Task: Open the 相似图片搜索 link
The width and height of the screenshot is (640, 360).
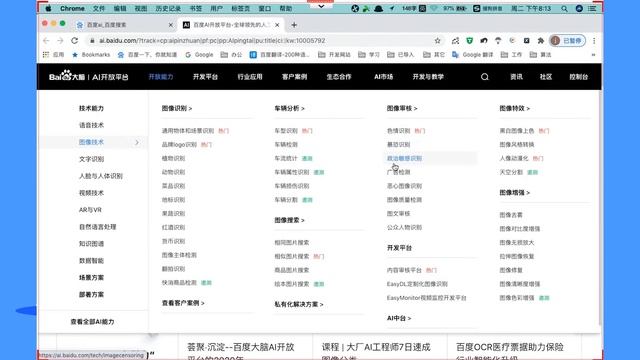Action: pyautogui.click(x=292, y=256)
